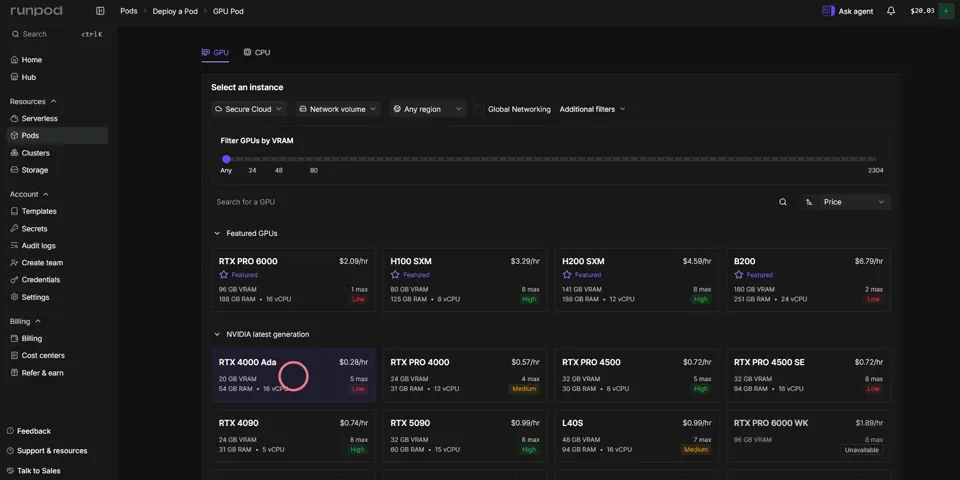Open Settings in the sidebar

(56, 297)
